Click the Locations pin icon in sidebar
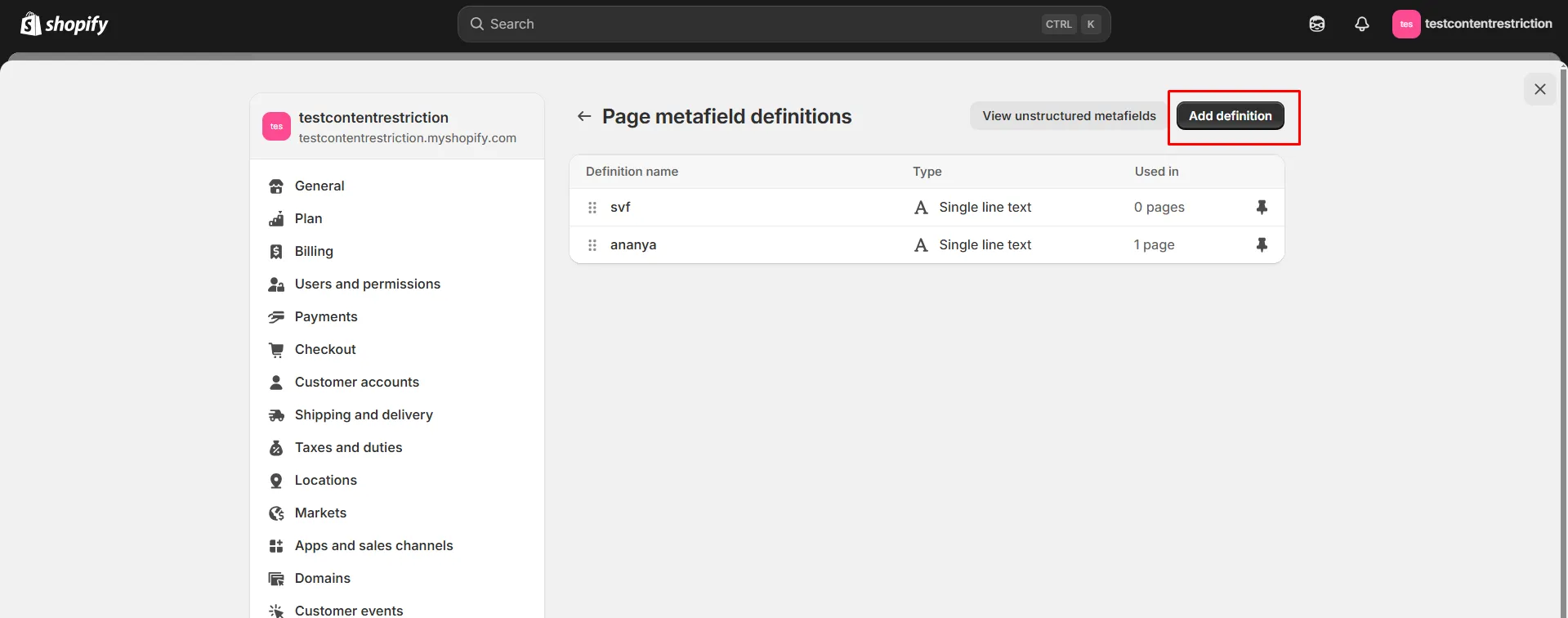This screenshot has height=618, width=1568. 276,480
